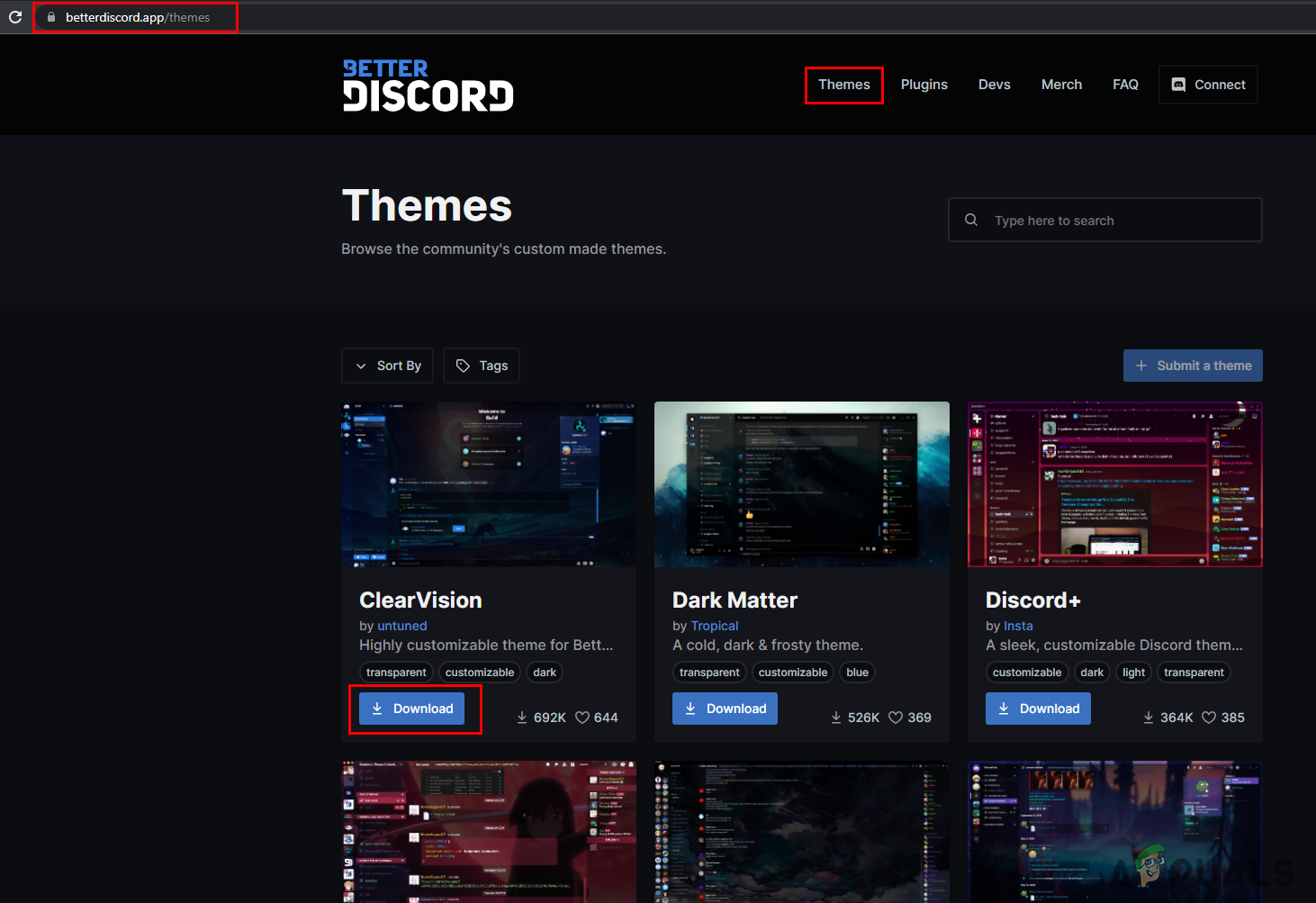The image size is (1316, 903).
Task: Like the Dark Matter theme via heart icon
Action: coord(896,718)
